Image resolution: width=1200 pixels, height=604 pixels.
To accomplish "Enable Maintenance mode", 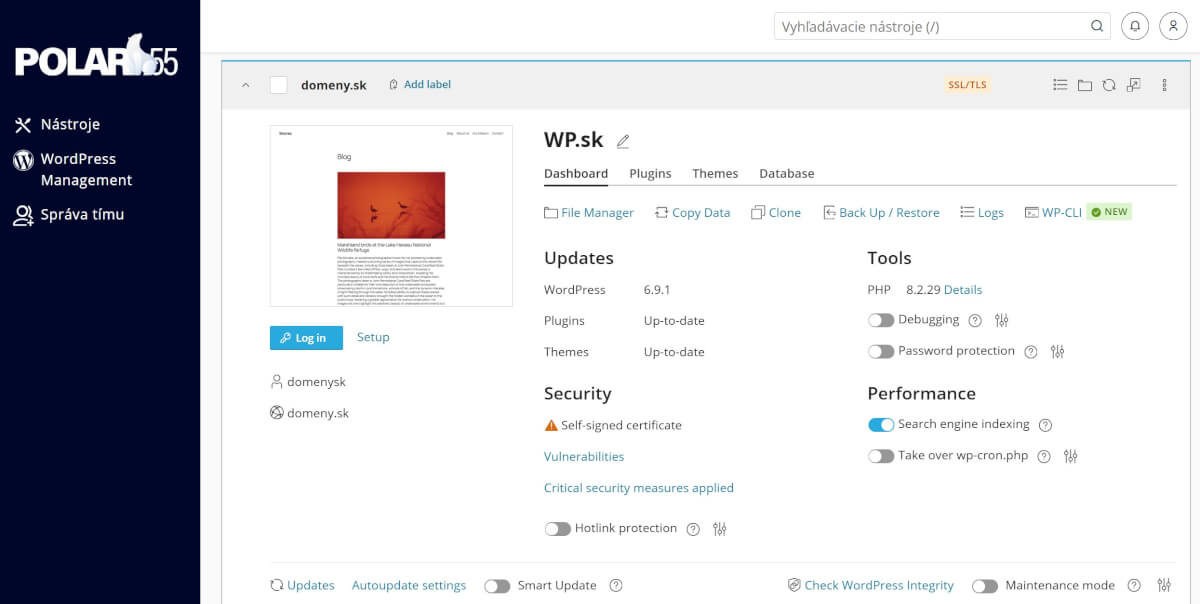I will click(x=984, y=585).
